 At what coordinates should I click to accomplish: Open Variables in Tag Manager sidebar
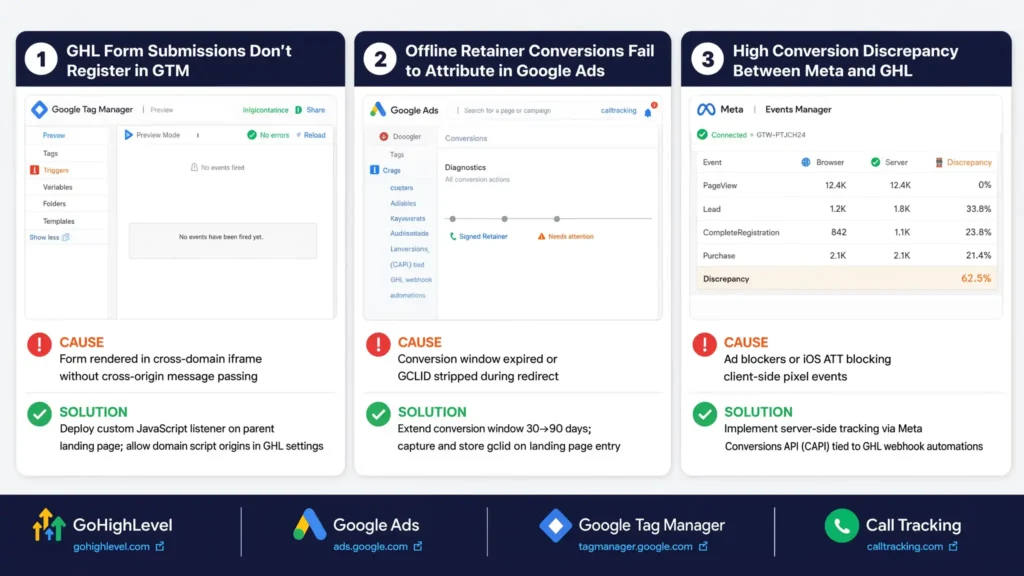[57, 187]
